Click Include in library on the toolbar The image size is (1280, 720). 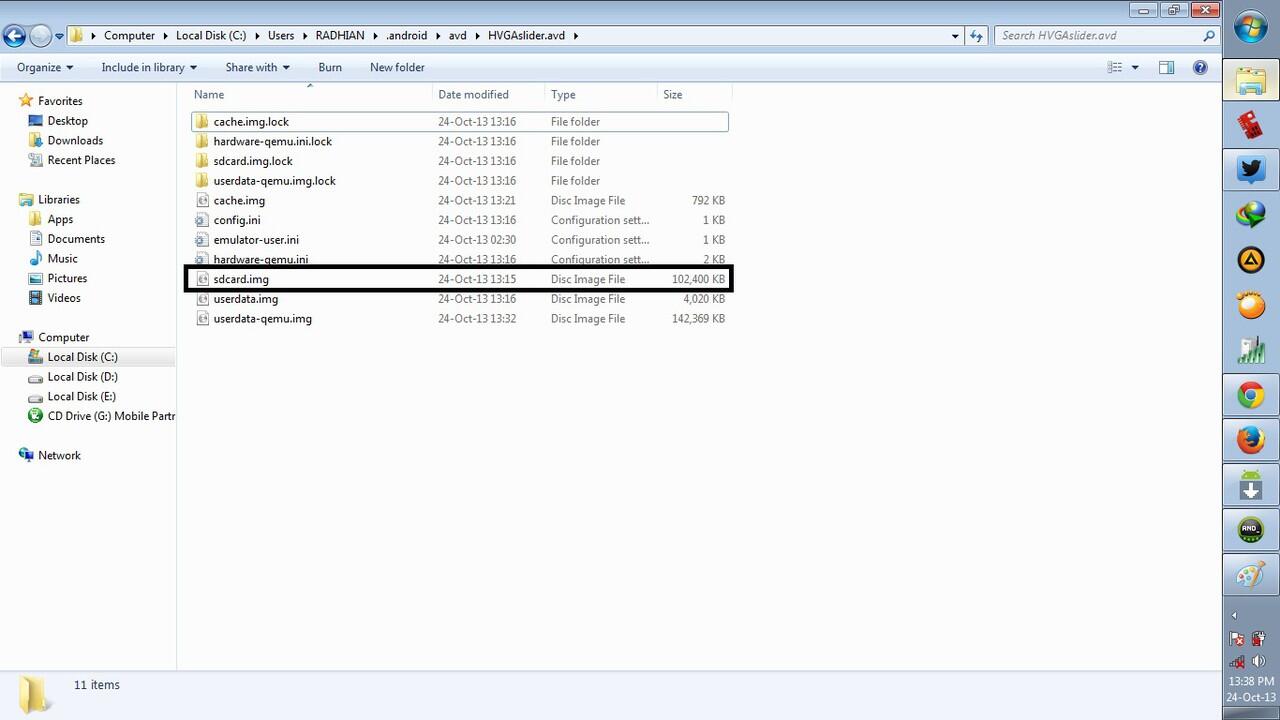point(148,67)
